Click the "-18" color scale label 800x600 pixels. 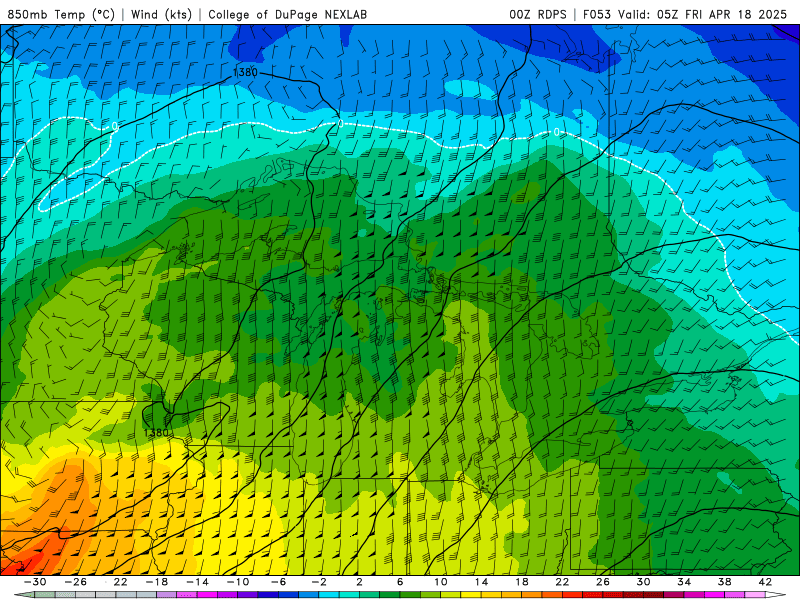coord(157,582)
